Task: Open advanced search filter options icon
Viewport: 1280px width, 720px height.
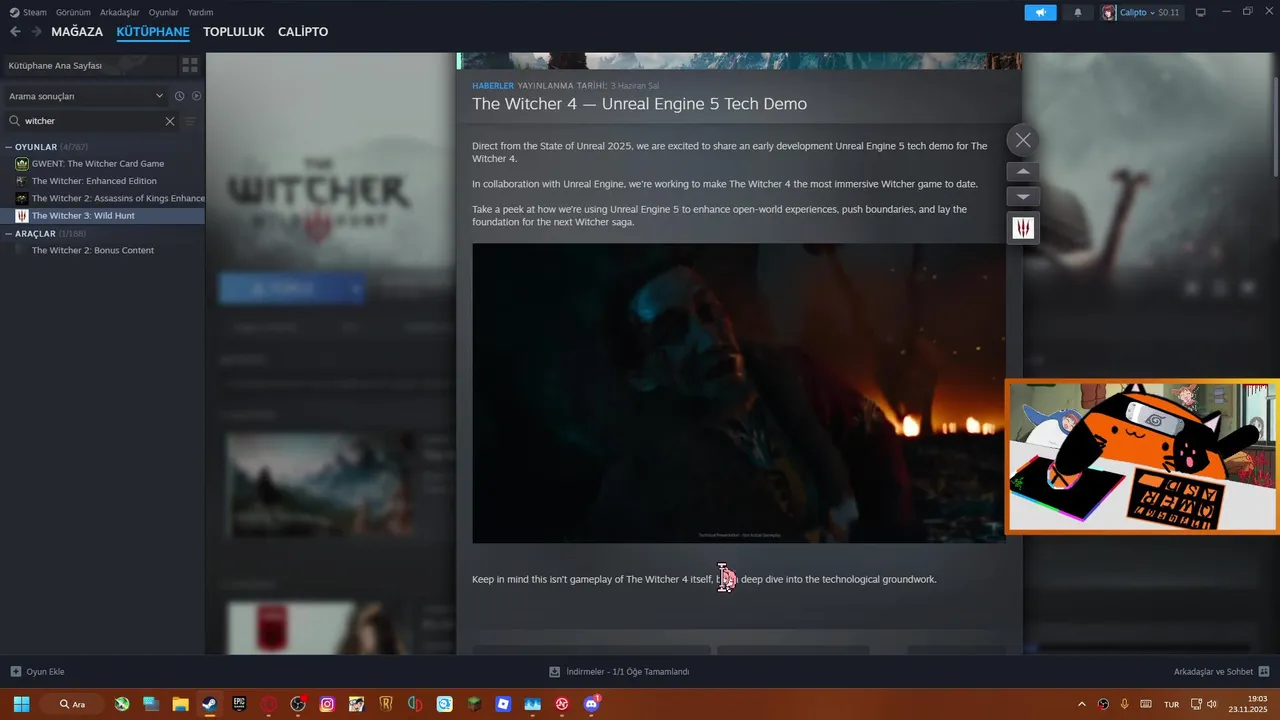Action: 190,121
